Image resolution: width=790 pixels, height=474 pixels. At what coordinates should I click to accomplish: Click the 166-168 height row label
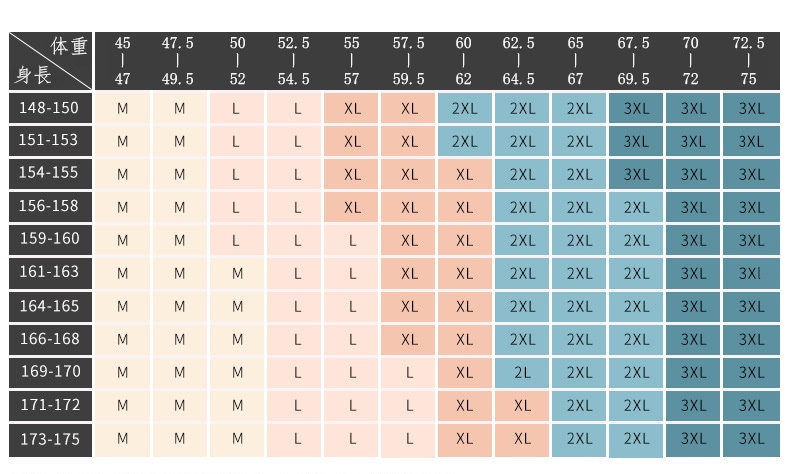(49, 340)
